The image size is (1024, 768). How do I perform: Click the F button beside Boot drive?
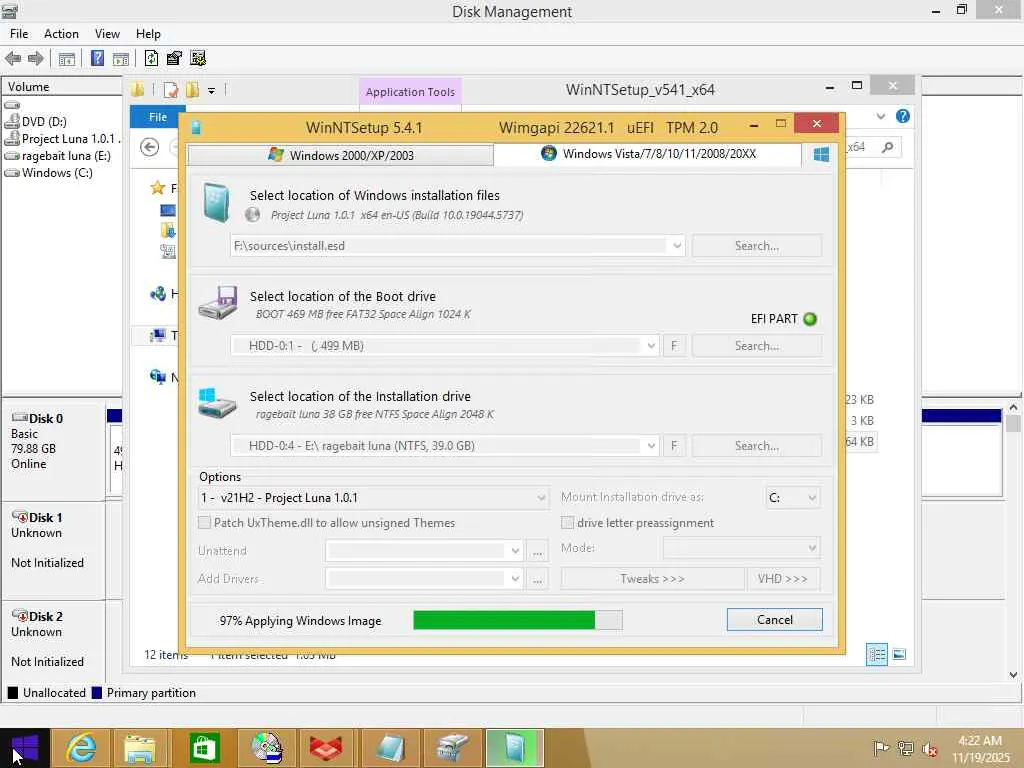(x=674, y=345)
